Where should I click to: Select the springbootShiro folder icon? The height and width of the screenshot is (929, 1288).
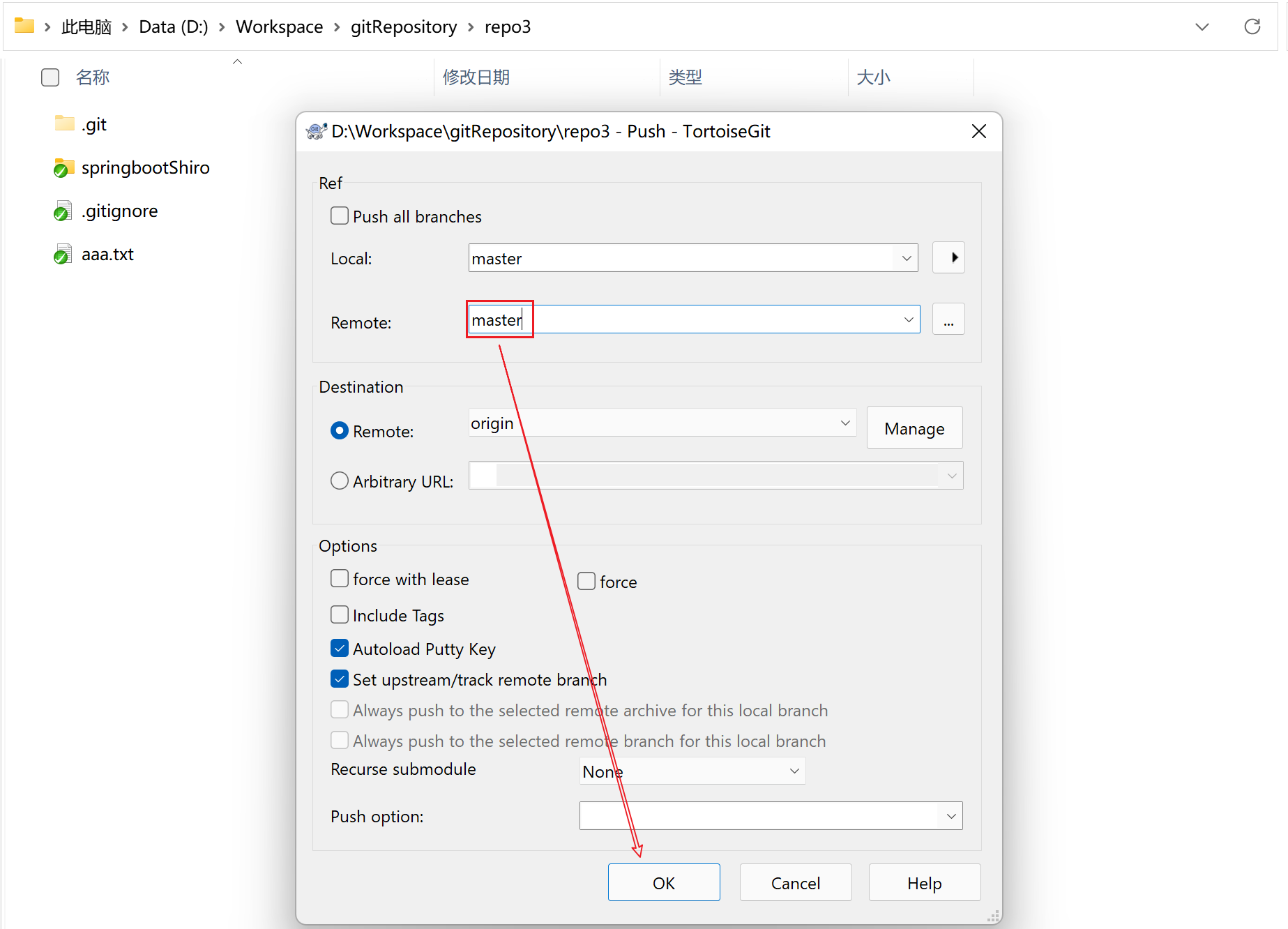[64, 168]
